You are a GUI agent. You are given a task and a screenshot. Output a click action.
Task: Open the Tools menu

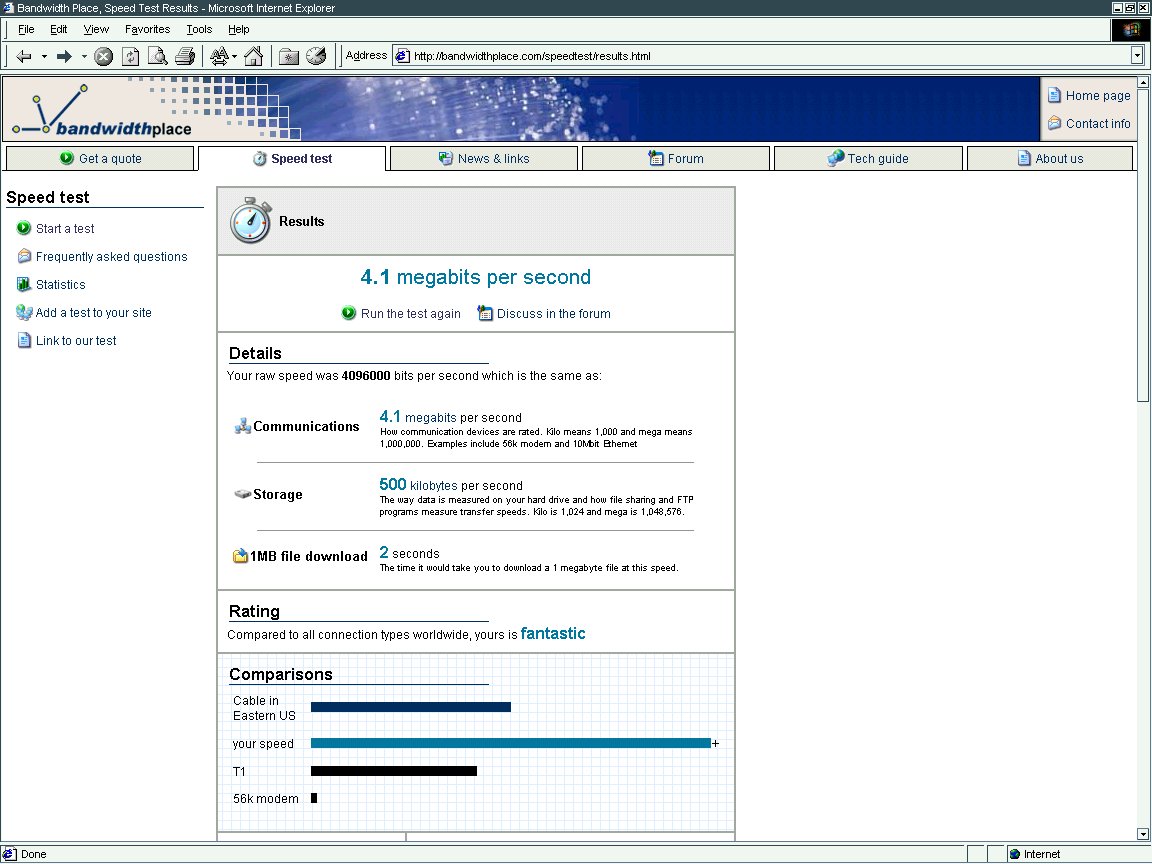tap(199, 29)
